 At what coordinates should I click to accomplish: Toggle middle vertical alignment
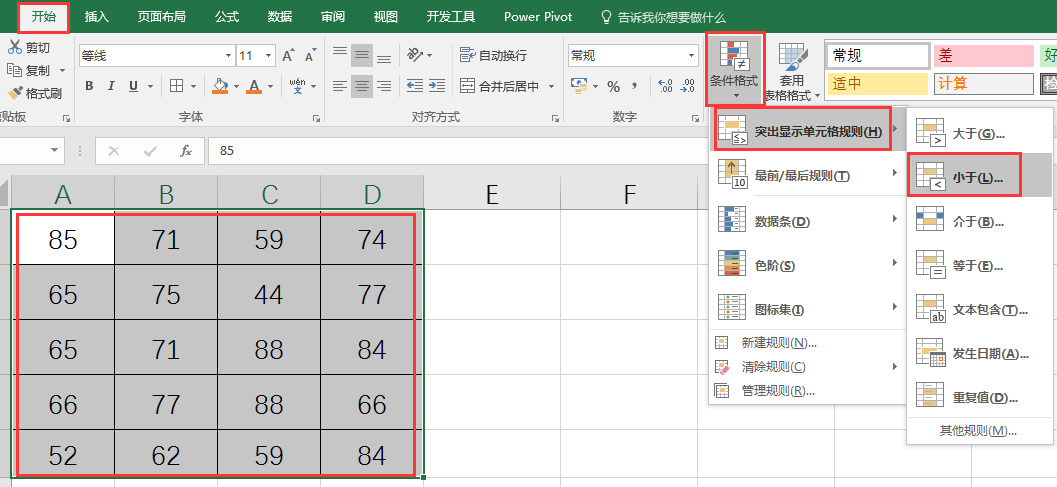[362, 55]
